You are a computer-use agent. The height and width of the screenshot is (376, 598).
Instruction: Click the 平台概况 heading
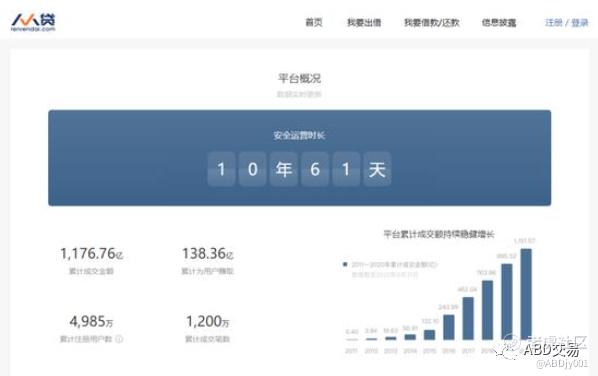pyautogui.click(x=299, y=78)
